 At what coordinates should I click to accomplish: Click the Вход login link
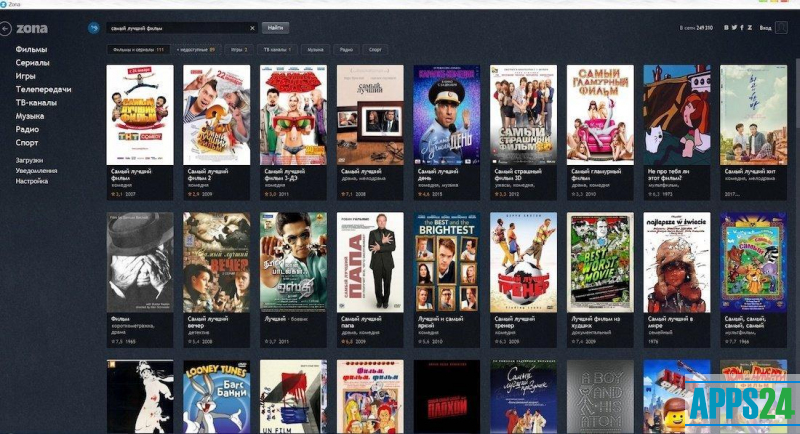[765, 28]
